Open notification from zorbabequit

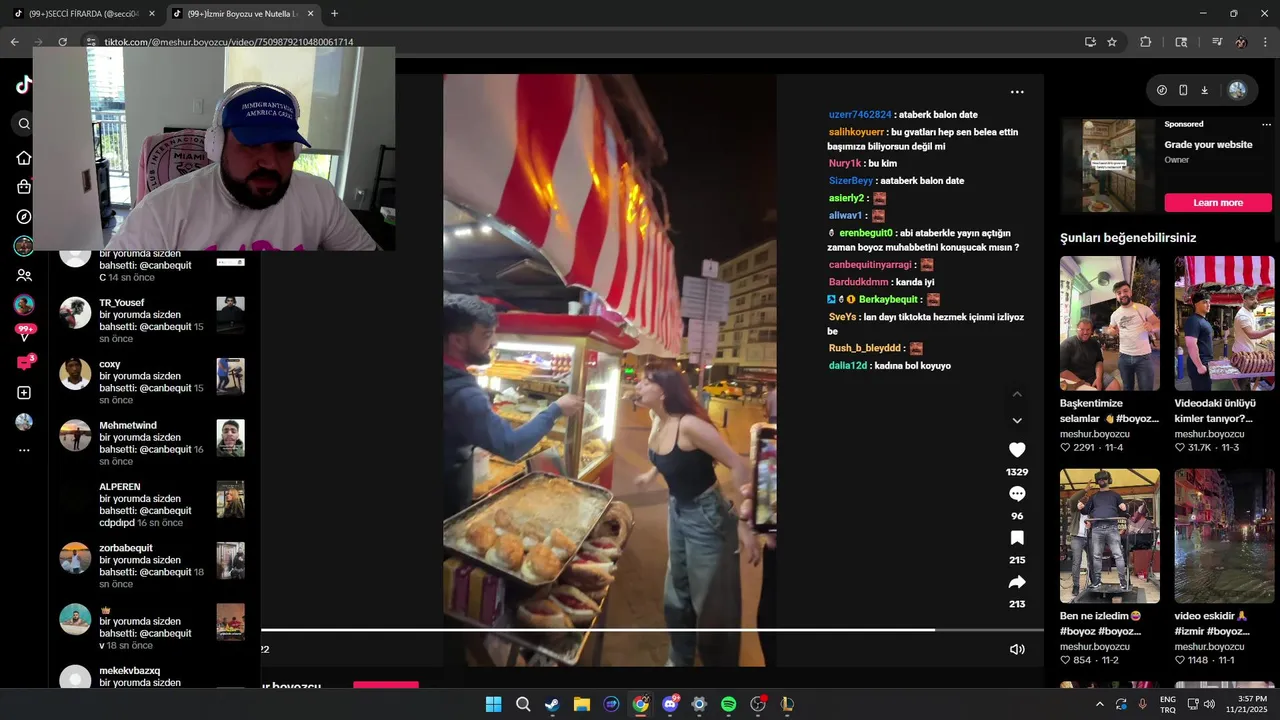click(x=154, y=566)
